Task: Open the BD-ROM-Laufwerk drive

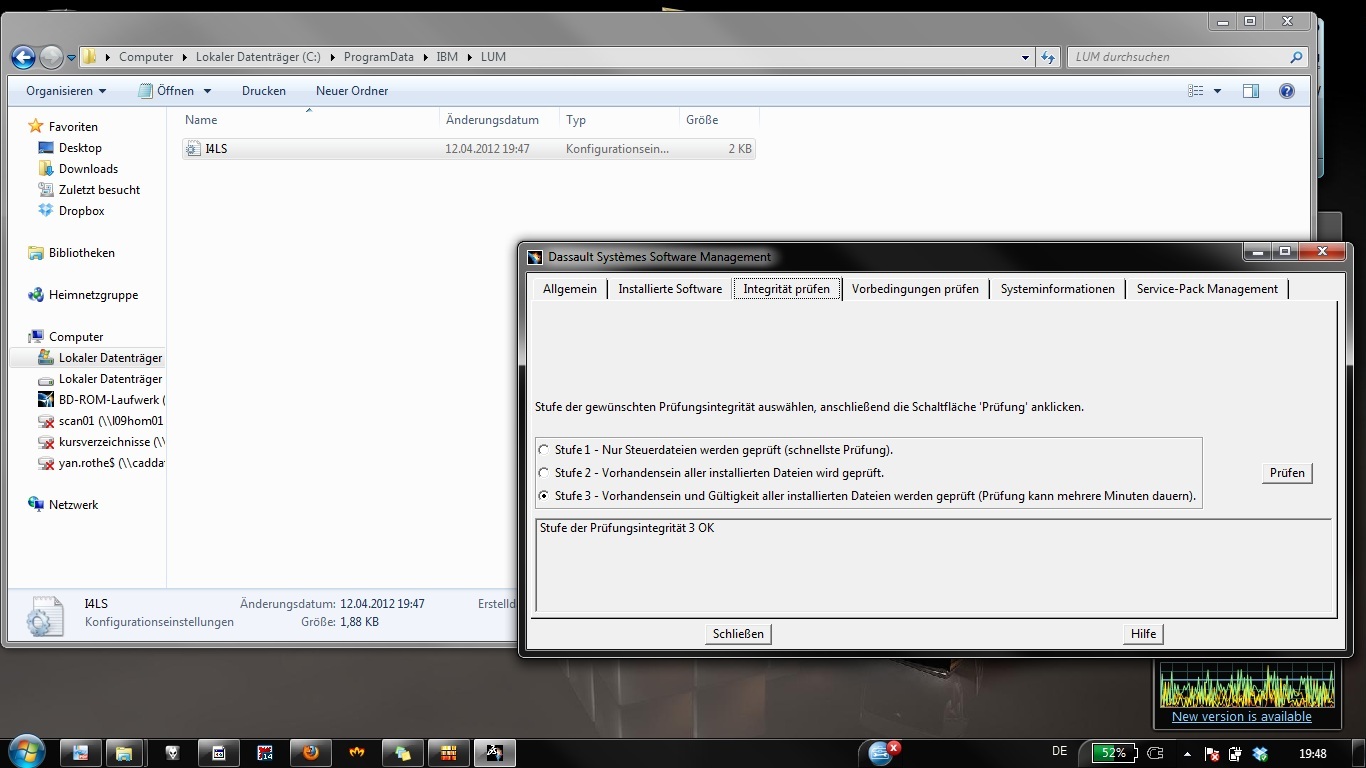Action: [x=101, y=400]
